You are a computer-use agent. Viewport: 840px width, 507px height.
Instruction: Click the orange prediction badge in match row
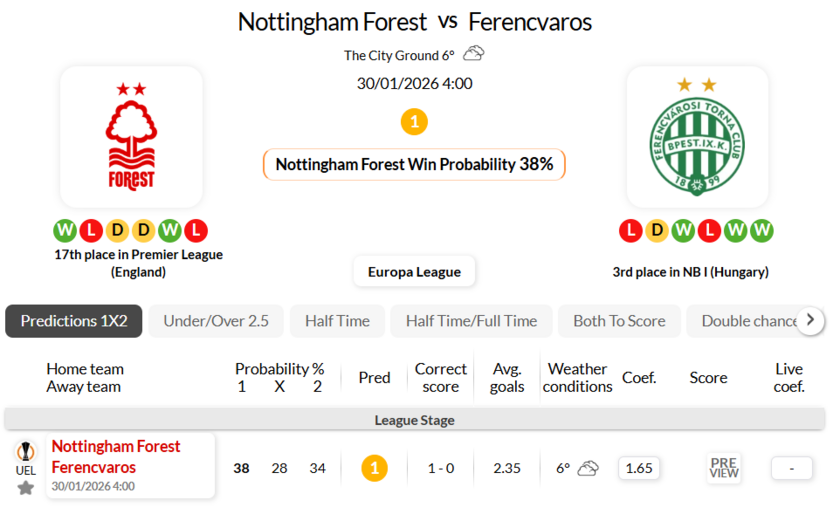(374, 468)
